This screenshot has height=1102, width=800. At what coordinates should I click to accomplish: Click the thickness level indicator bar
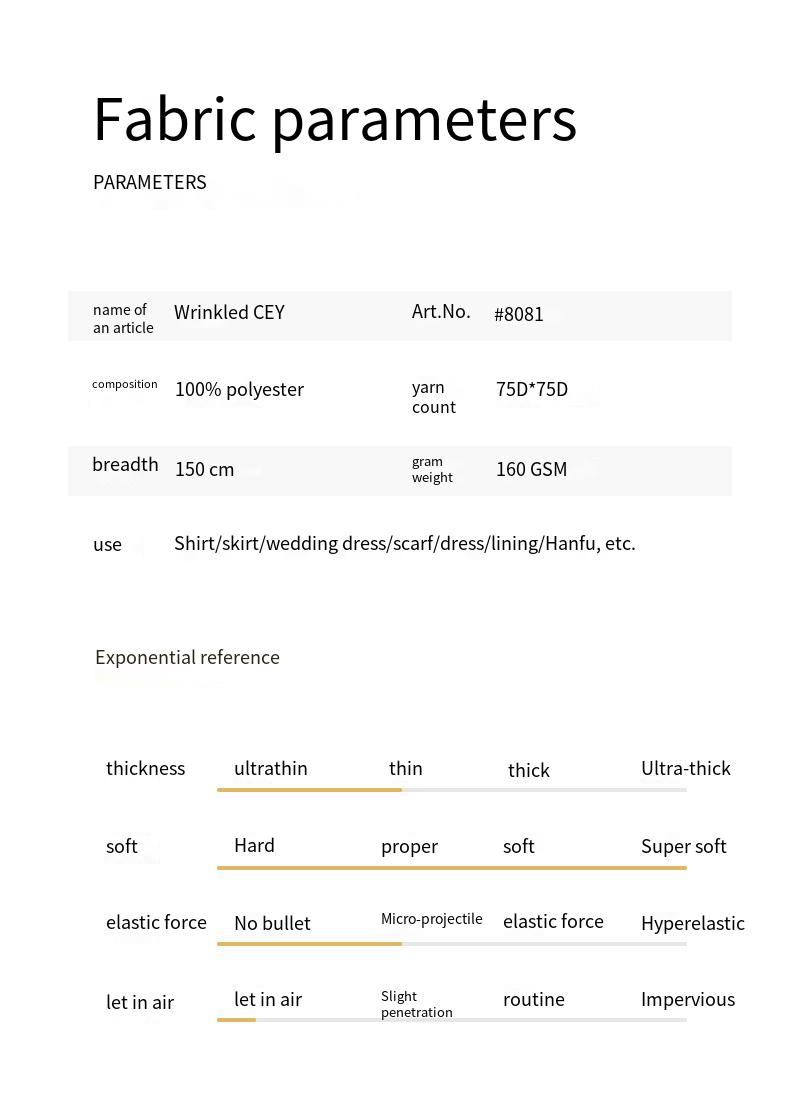[x=451, y=790]
